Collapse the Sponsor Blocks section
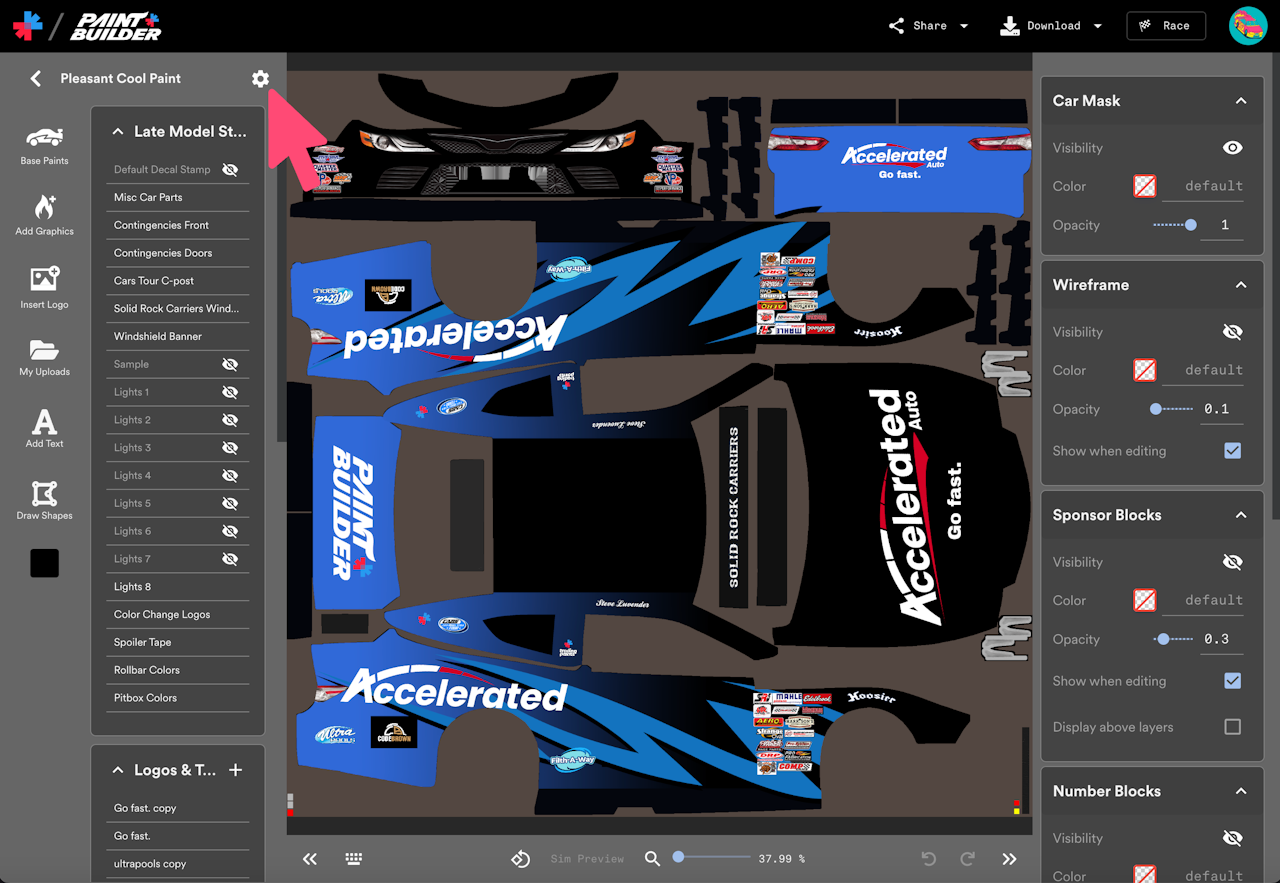This screenshot has width=1280, height=883. (x=1240, y=515)
